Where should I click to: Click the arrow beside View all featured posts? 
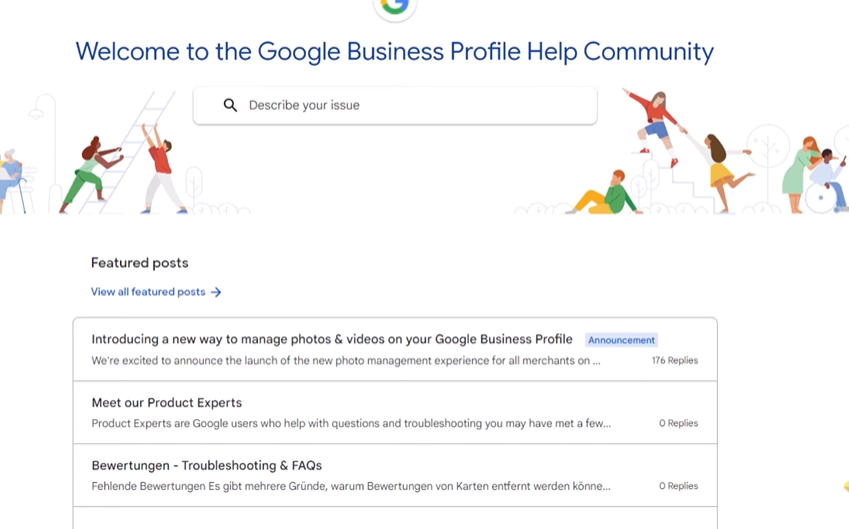[x=216, y=292]
